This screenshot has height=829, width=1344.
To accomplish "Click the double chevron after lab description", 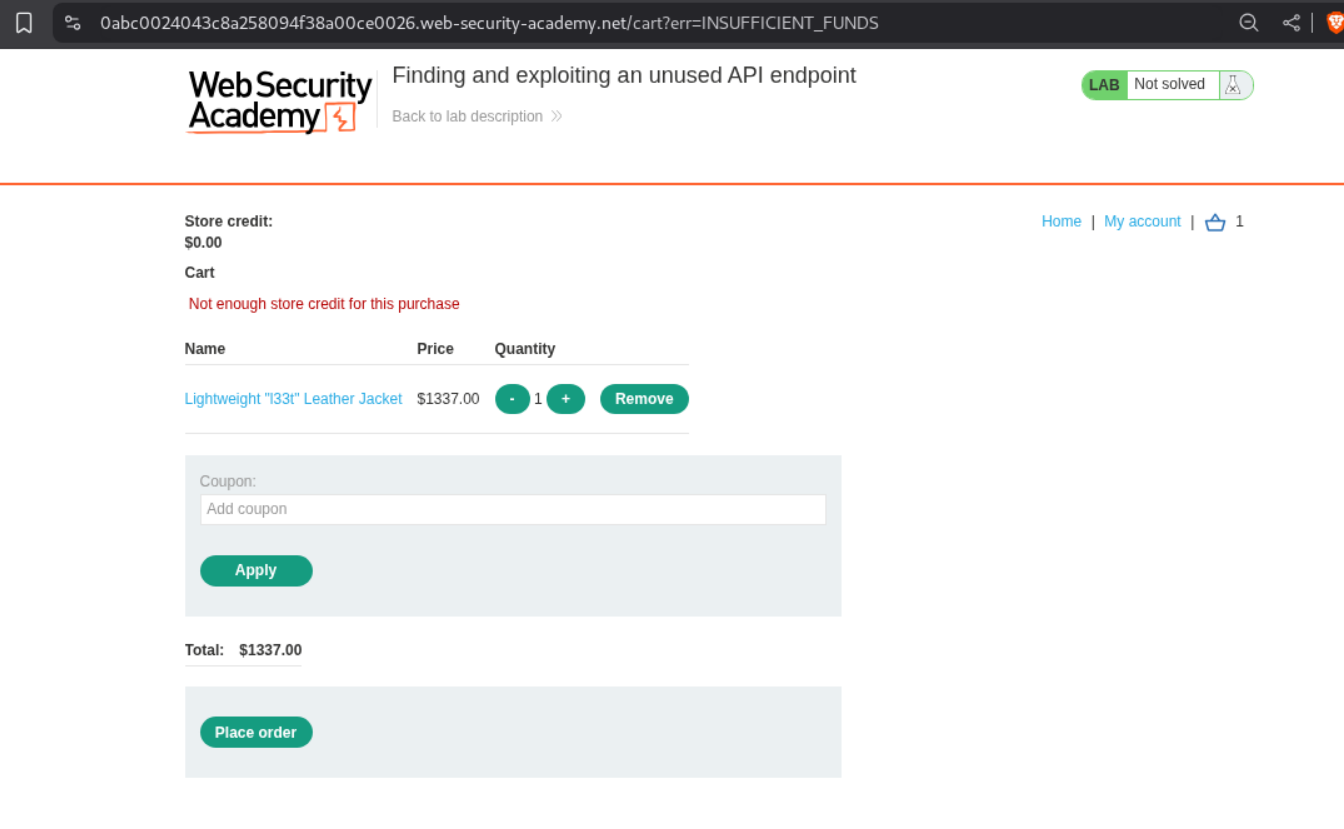I will [x=557, y=116].
